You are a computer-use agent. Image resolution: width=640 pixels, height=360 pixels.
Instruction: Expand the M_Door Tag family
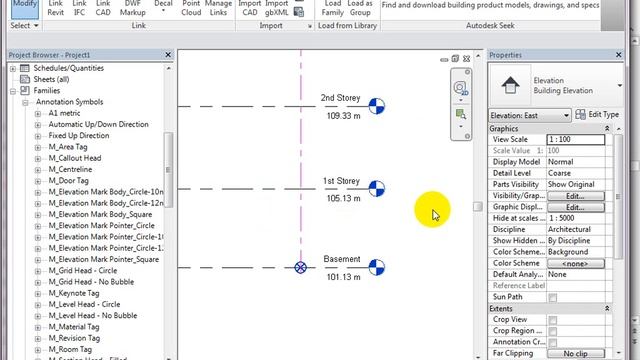point(38,181)
